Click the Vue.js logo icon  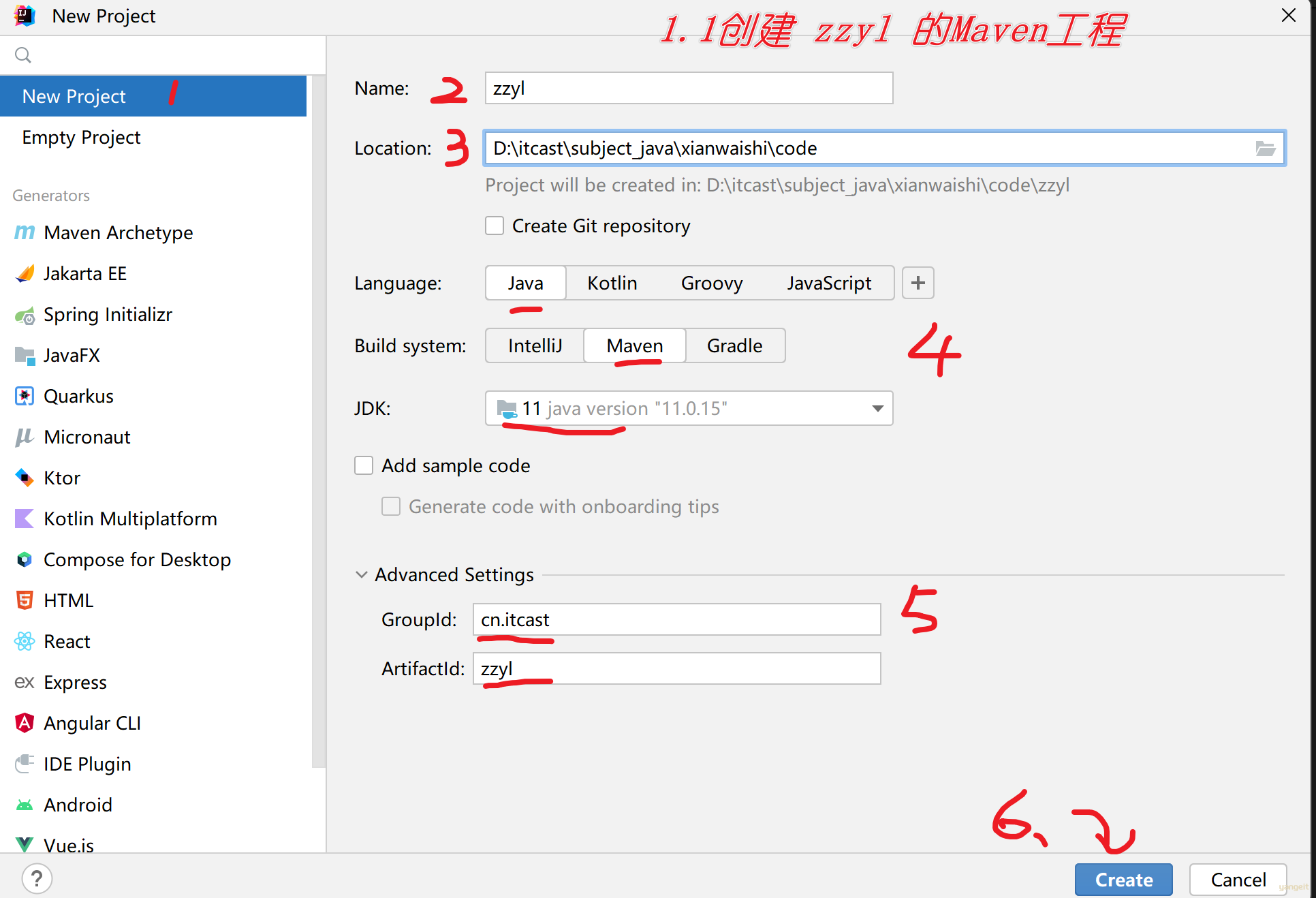[x=25, y=845]
